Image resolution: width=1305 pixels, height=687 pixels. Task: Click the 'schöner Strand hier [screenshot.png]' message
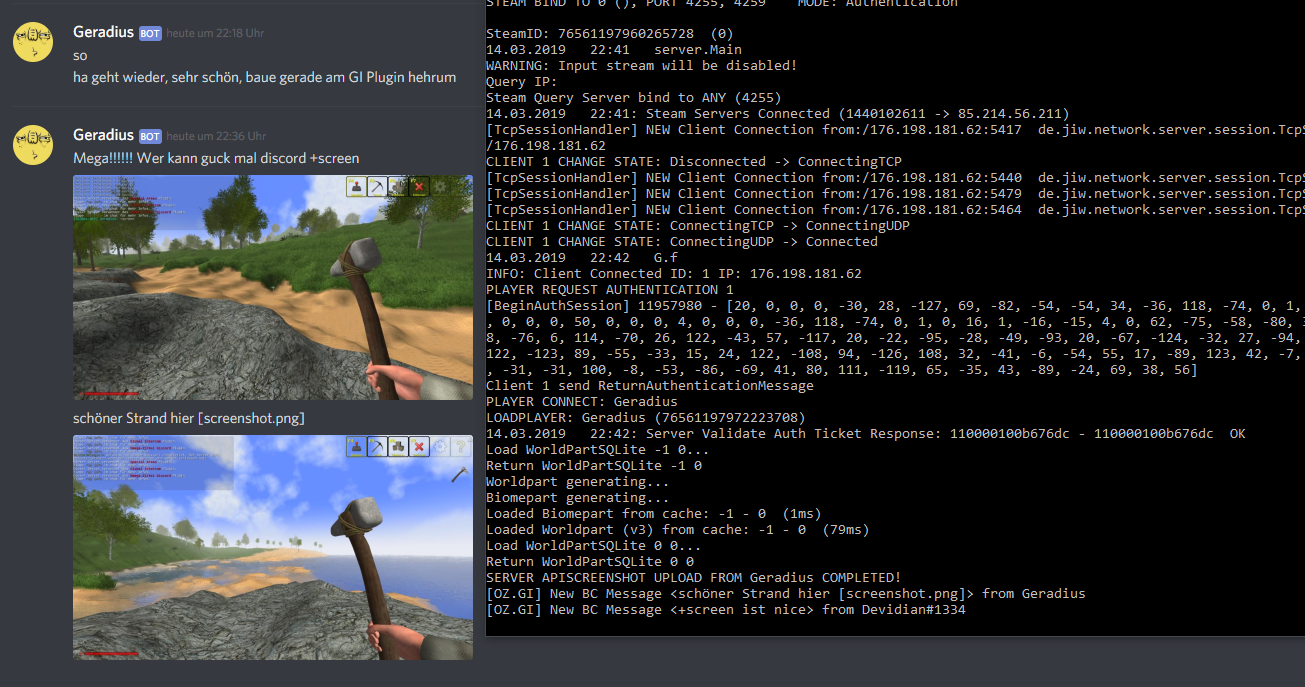tap(189, 418)
